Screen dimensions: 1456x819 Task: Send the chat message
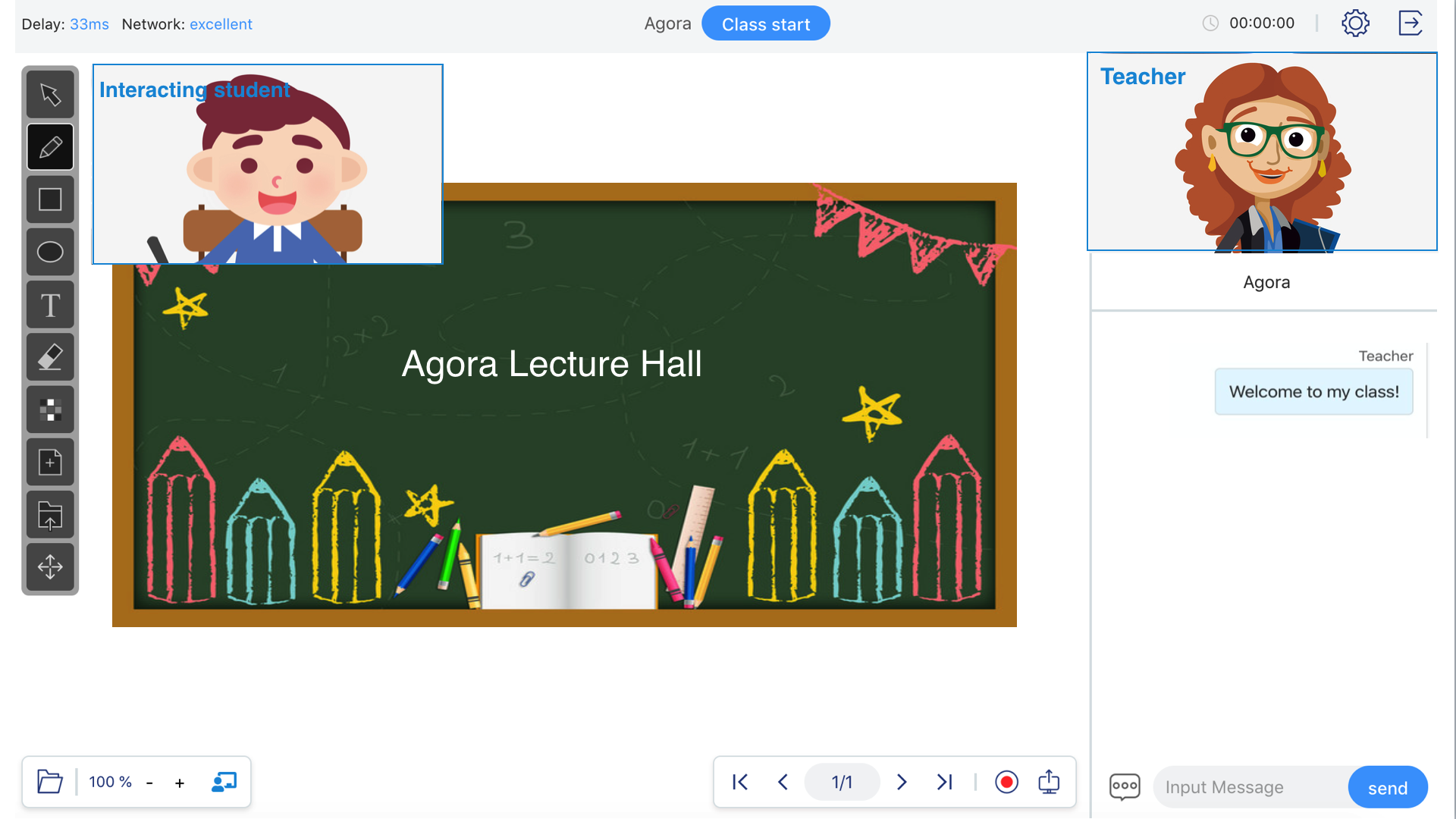tap(1388, 788)
